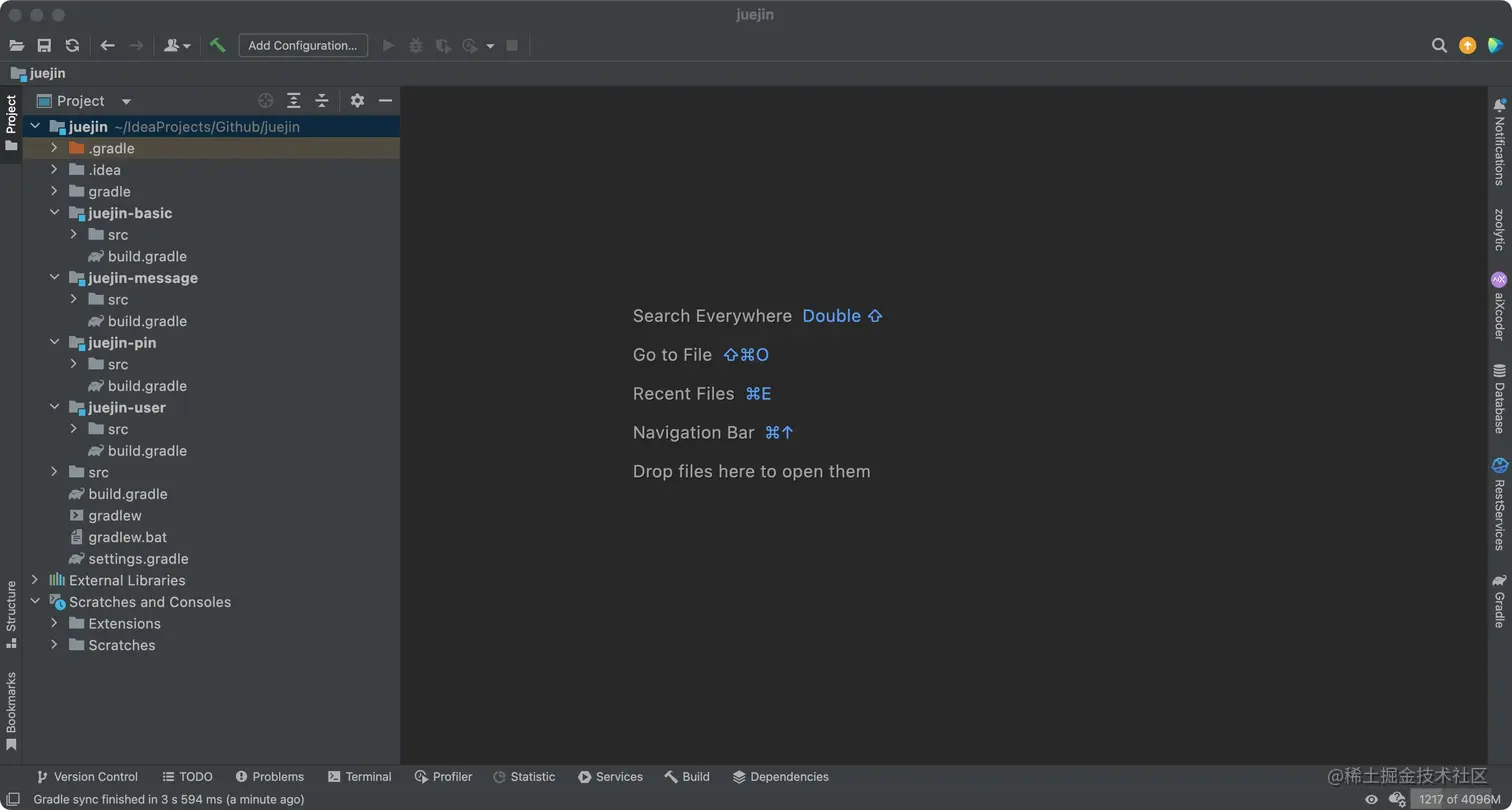Click Select Opened File crosshair icon
The height and width of the screenshot is (810, 1512).
pos(265,100)
